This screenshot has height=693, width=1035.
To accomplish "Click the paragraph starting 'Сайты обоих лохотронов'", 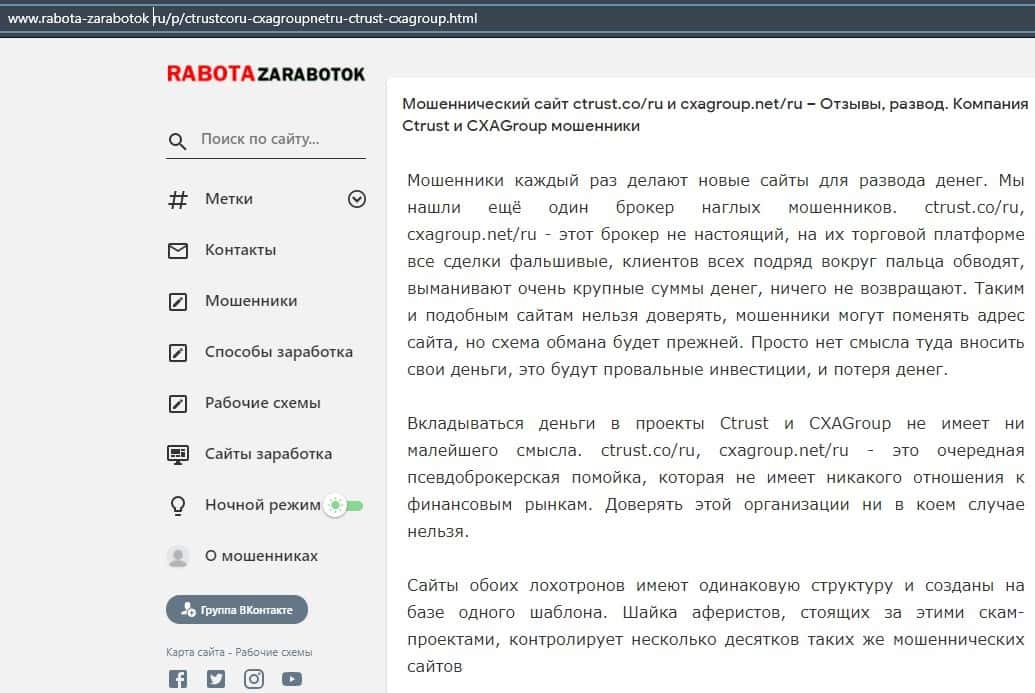I will (716, 626).
